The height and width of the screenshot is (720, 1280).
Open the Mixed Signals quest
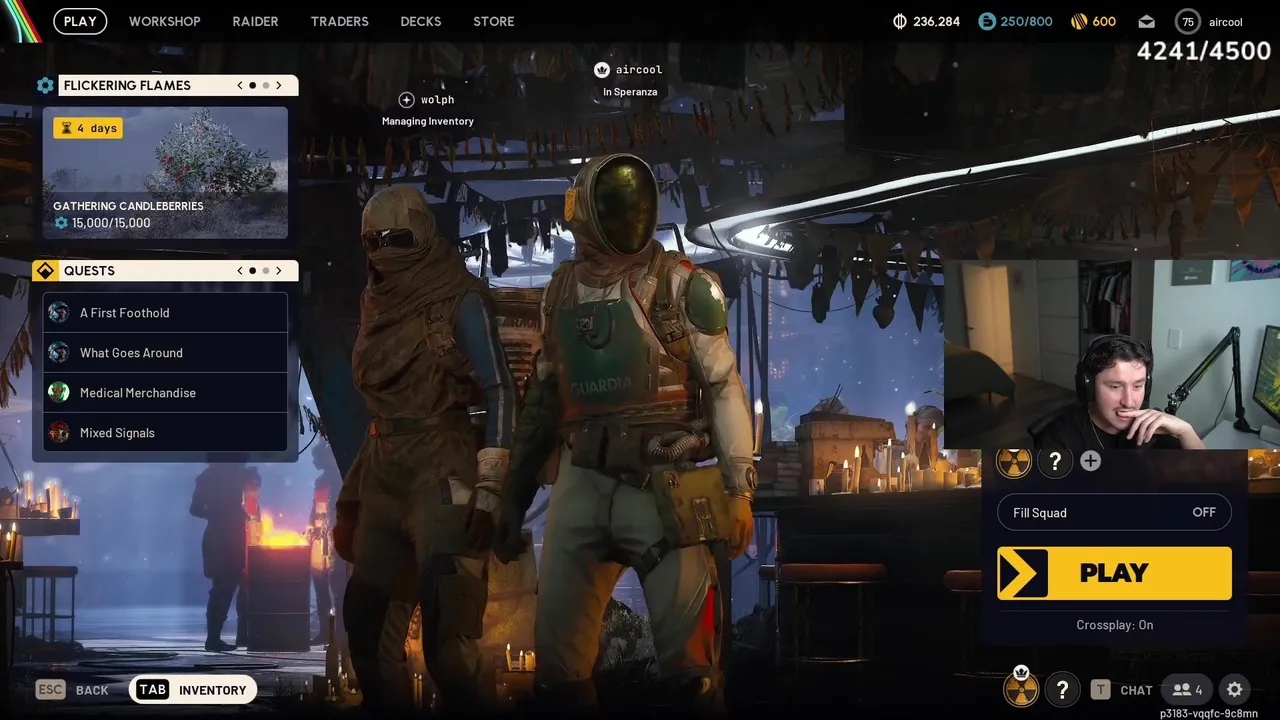165,433
